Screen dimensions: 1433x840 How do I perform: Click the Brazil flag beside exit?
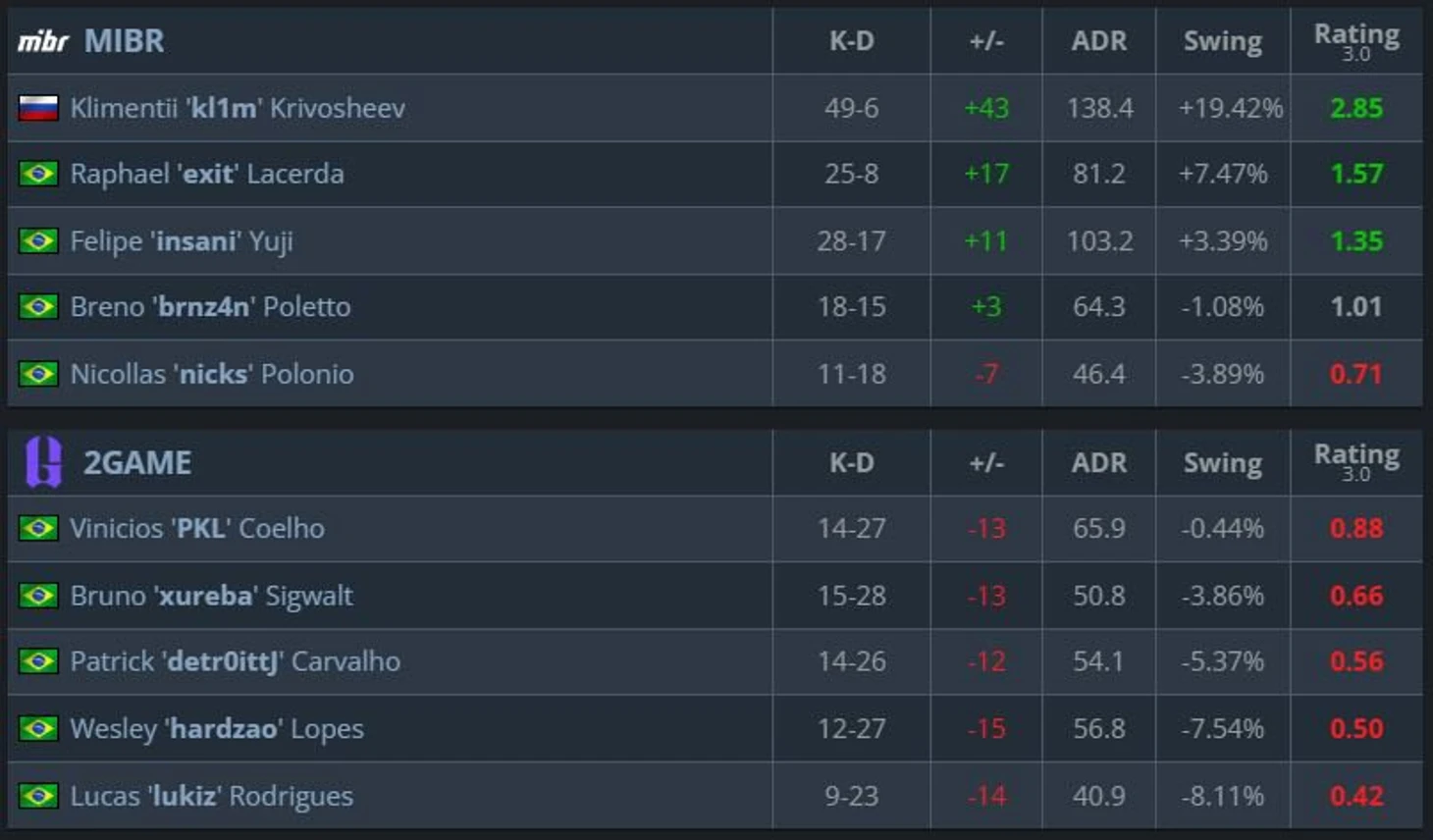38,174
